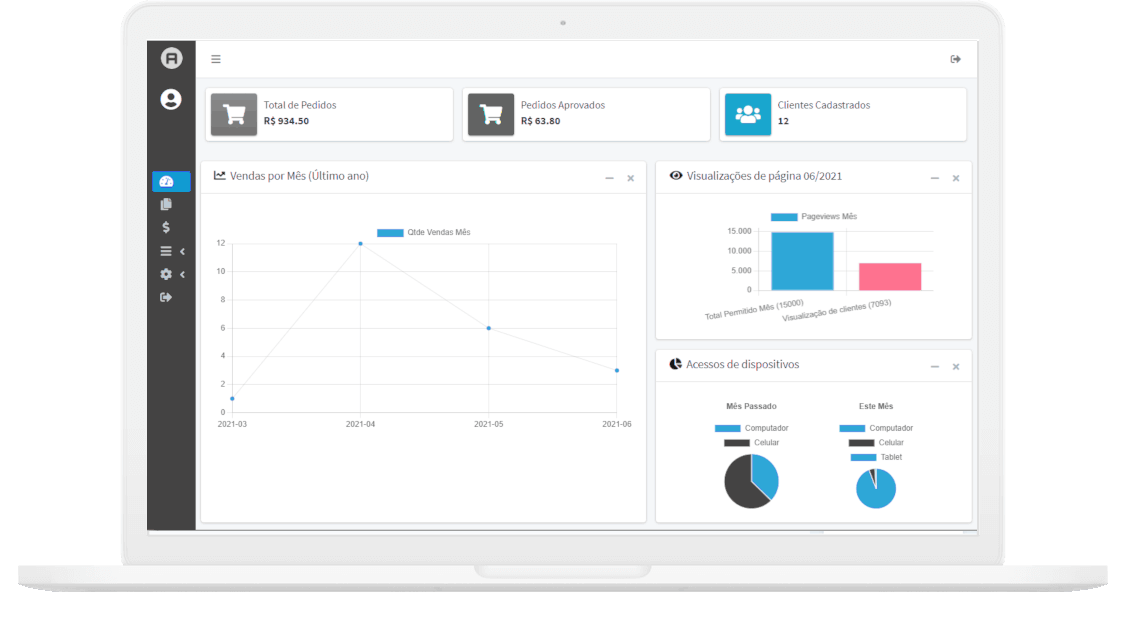Click the Mês Passado pie chart
The width and height of the screenshot is (1126, 630).
[751, 481]
